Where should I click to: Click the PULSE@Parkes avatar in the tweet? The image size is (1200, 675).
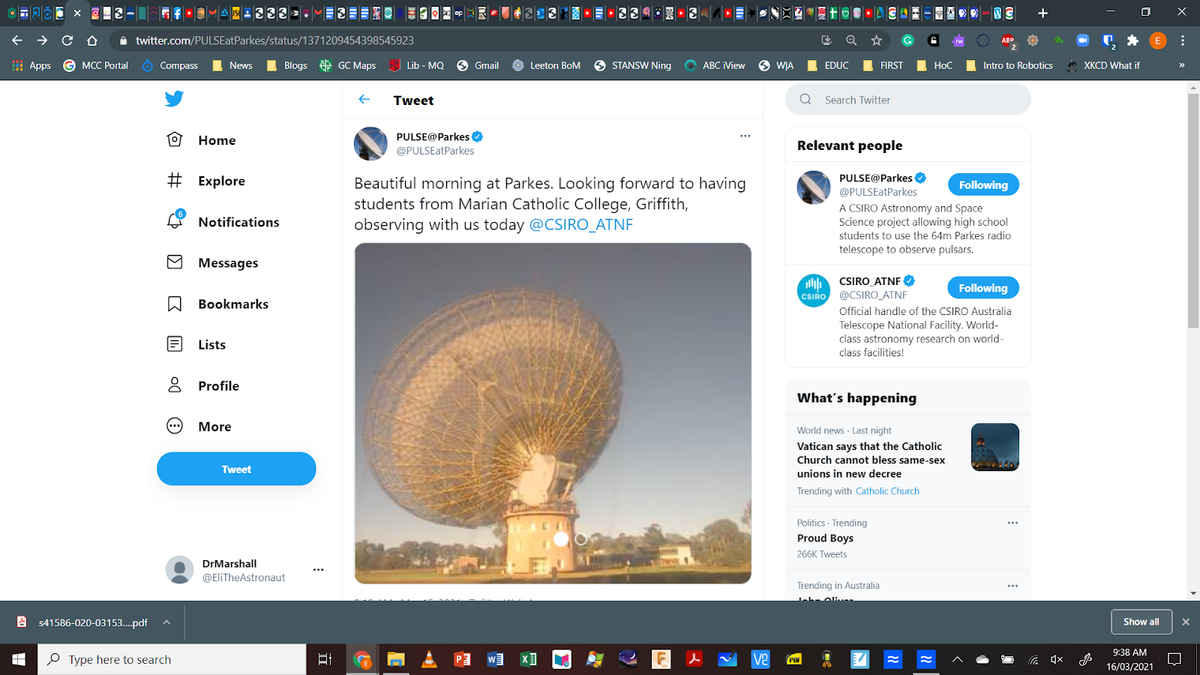(x=371, y=144)
